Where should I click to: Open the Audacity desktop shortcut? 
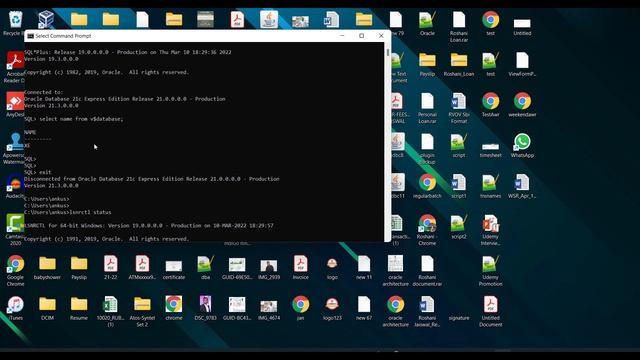[15, 186]
